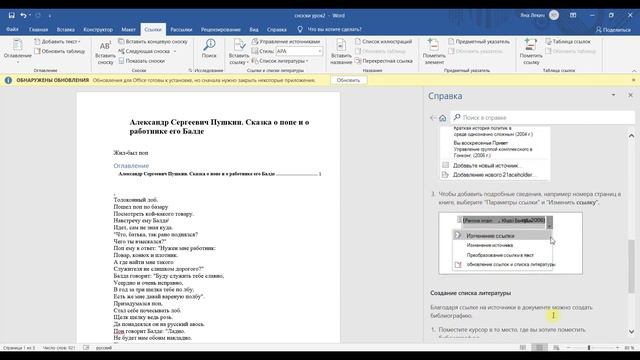Open Управление источниками
The image size is (640, 360).
(286, 42)
